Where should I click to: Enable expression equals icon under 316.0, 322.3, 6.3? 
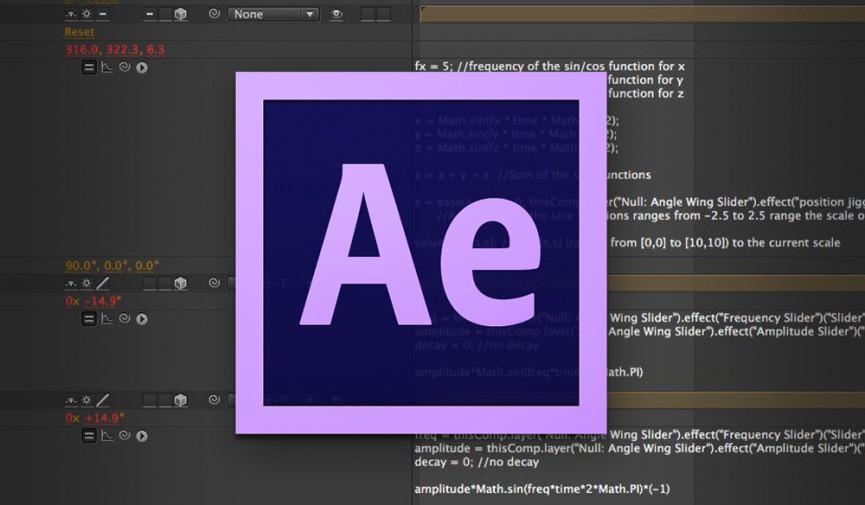(89, 67)
